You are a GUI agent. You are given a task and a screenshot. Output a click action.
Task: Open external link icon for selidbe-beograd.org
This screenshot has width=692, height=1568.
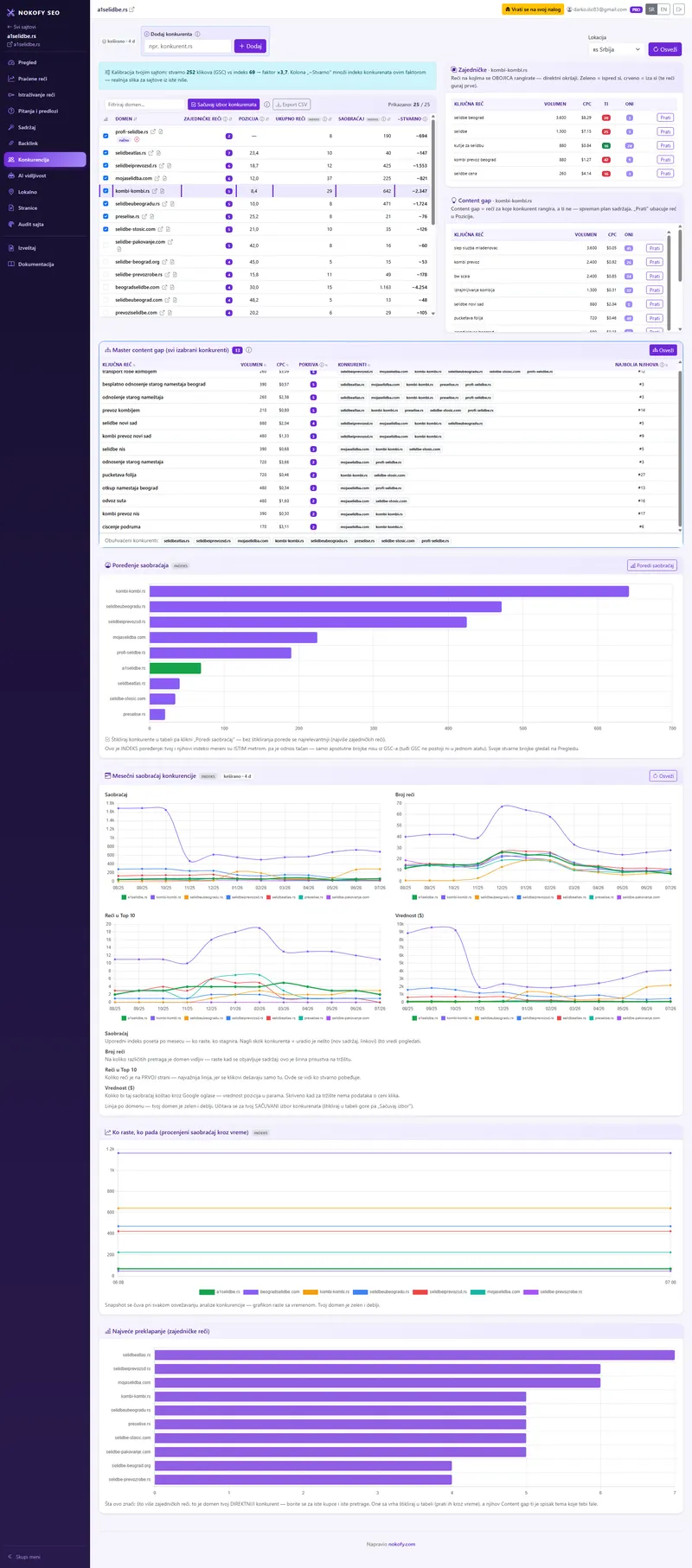pyautogui.click(x=165, y=262)
